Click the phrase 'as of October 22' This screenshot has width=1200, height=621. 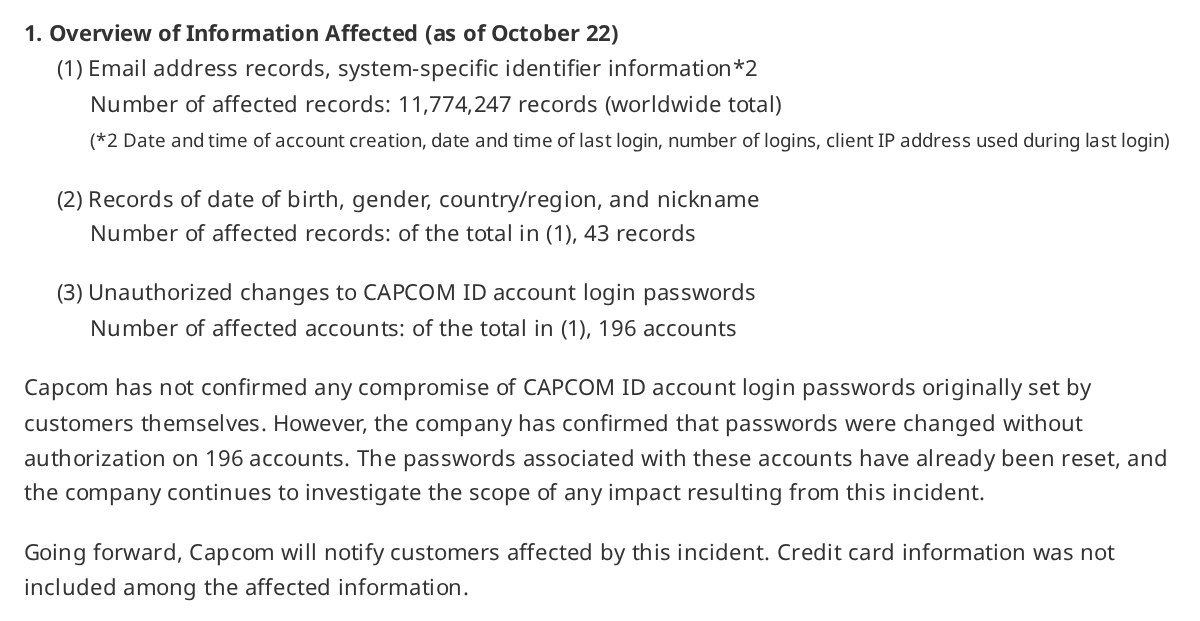(522, 33)
